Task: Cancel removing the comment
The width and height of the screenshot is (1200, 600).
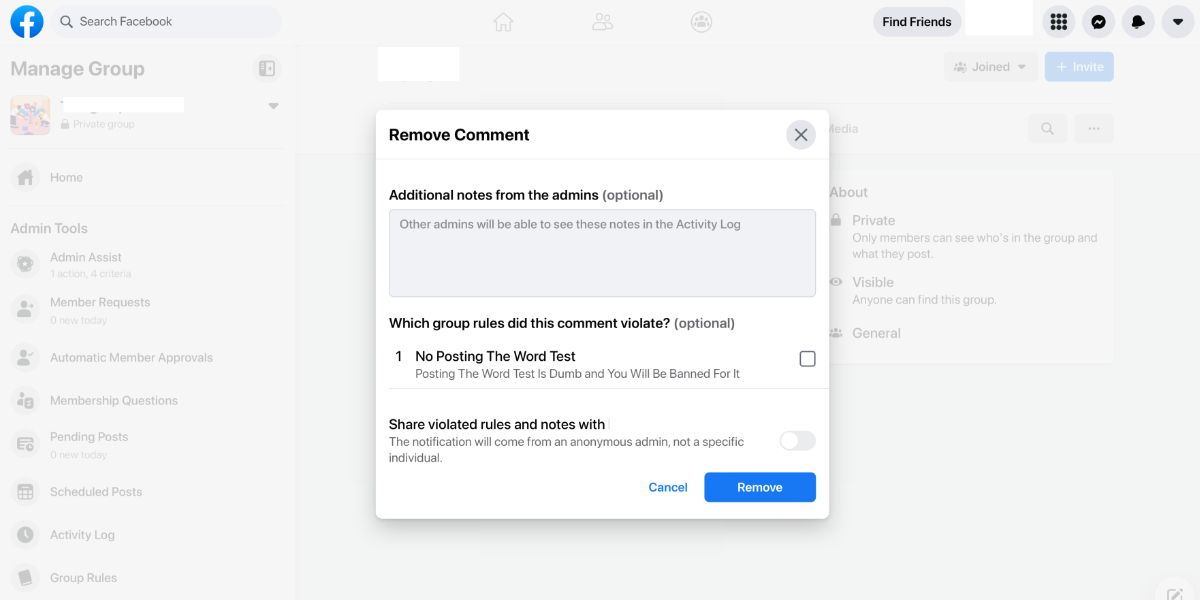Action: 667,487
